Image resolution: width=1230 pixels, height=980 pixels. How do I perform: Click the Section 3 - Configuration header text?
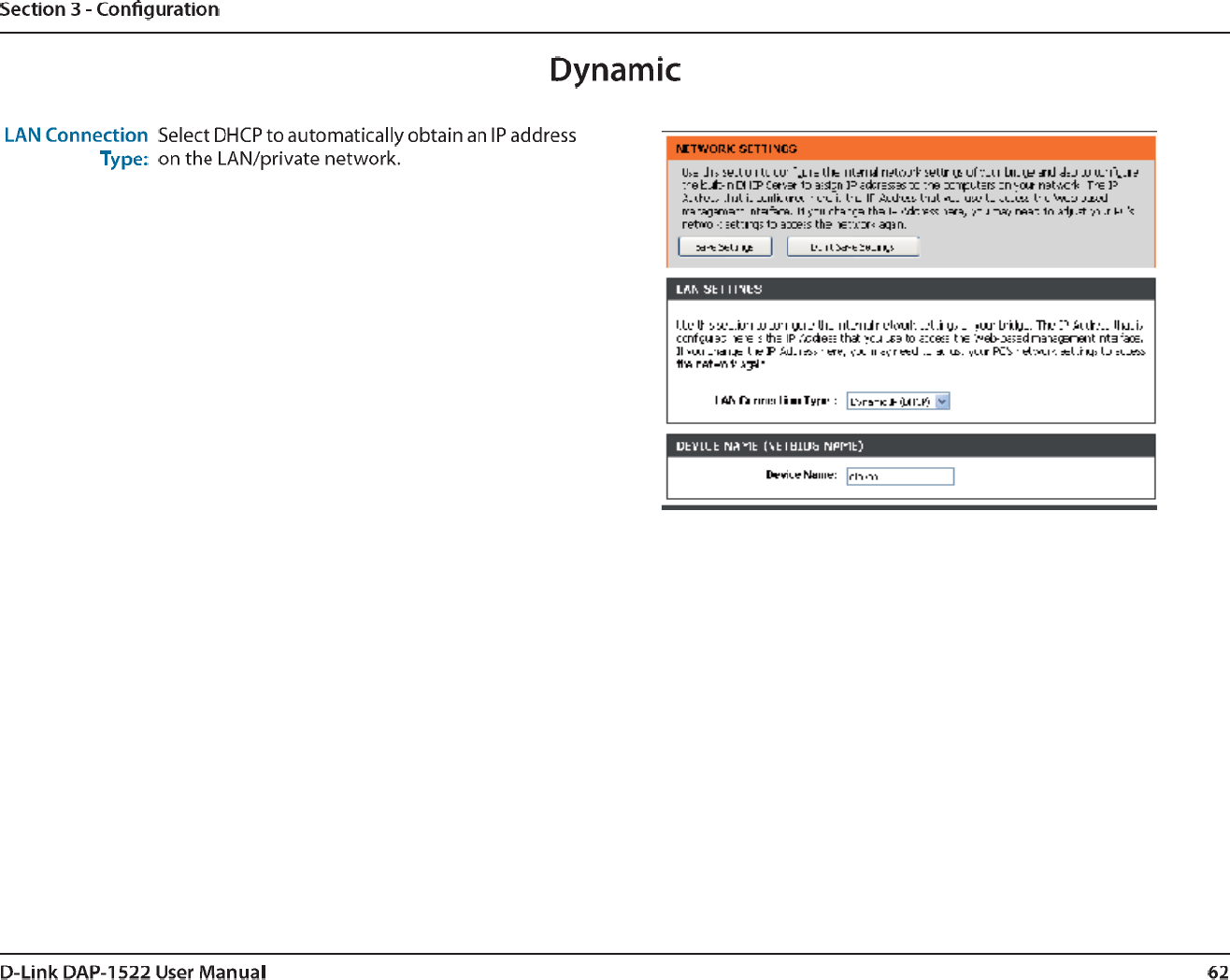pos(109,10)
